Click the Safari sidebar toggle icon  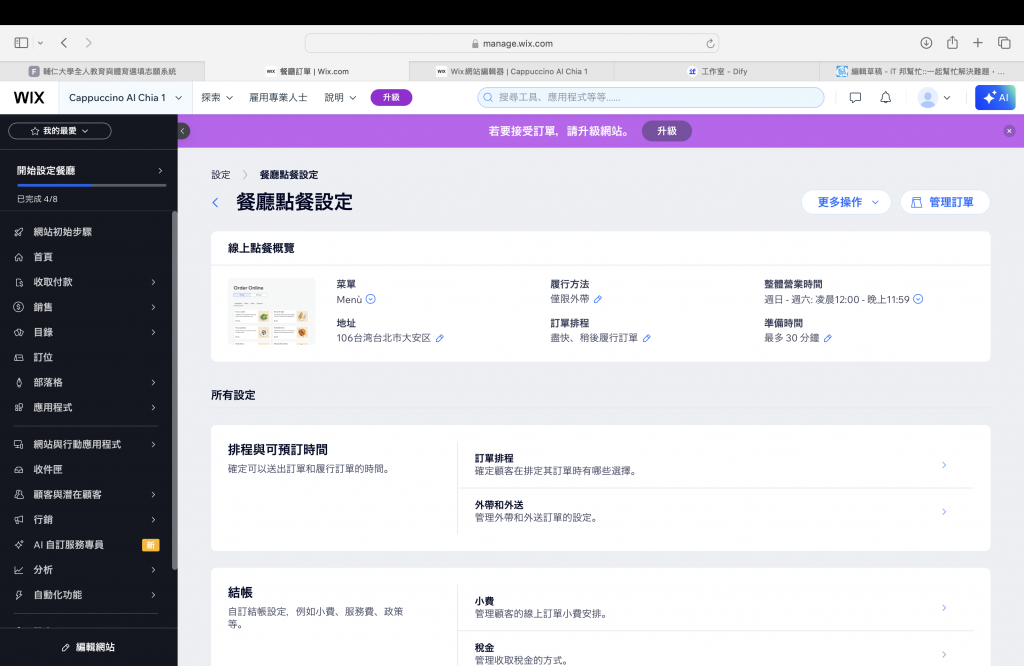coord(21,43)
